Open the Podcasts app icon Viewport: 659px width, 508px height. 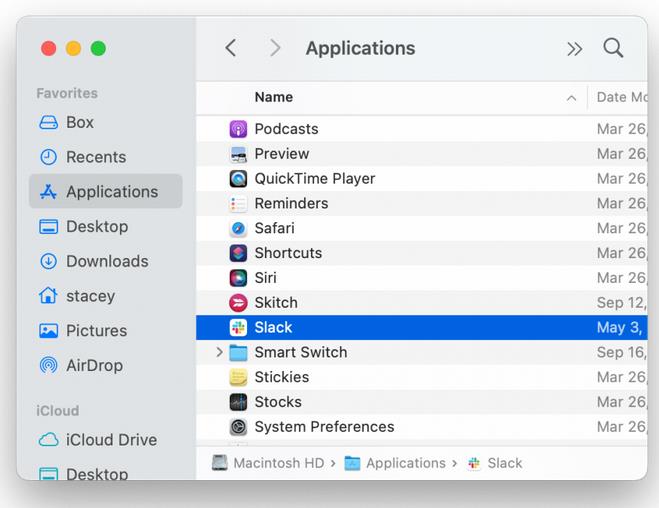pyautogui.click(x=238, y=129)
